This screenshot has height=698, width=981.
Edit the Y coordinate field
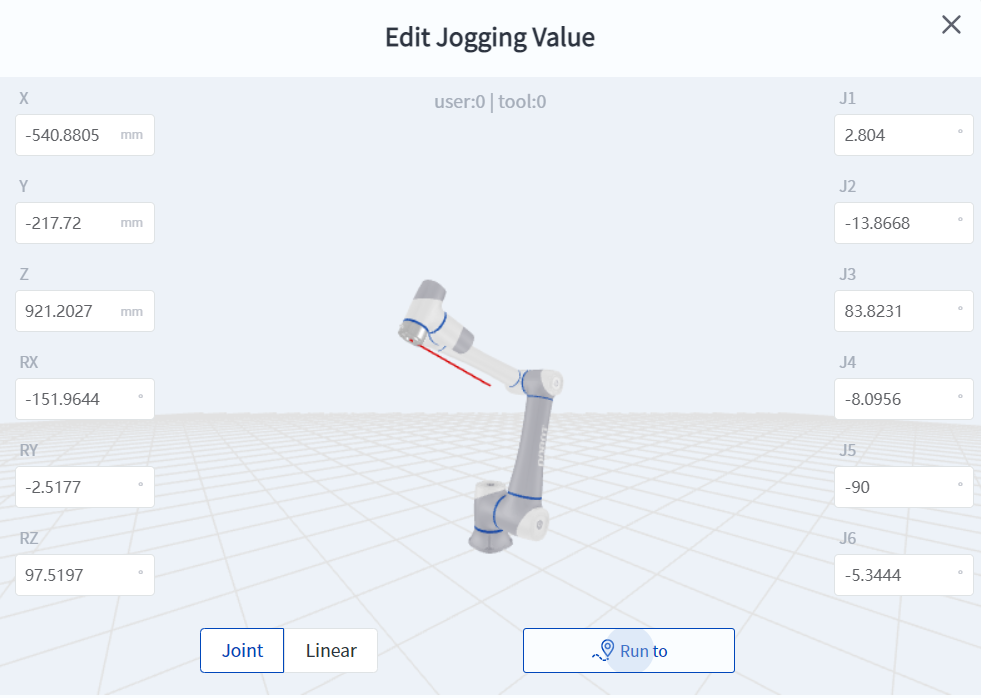point(68,223)
